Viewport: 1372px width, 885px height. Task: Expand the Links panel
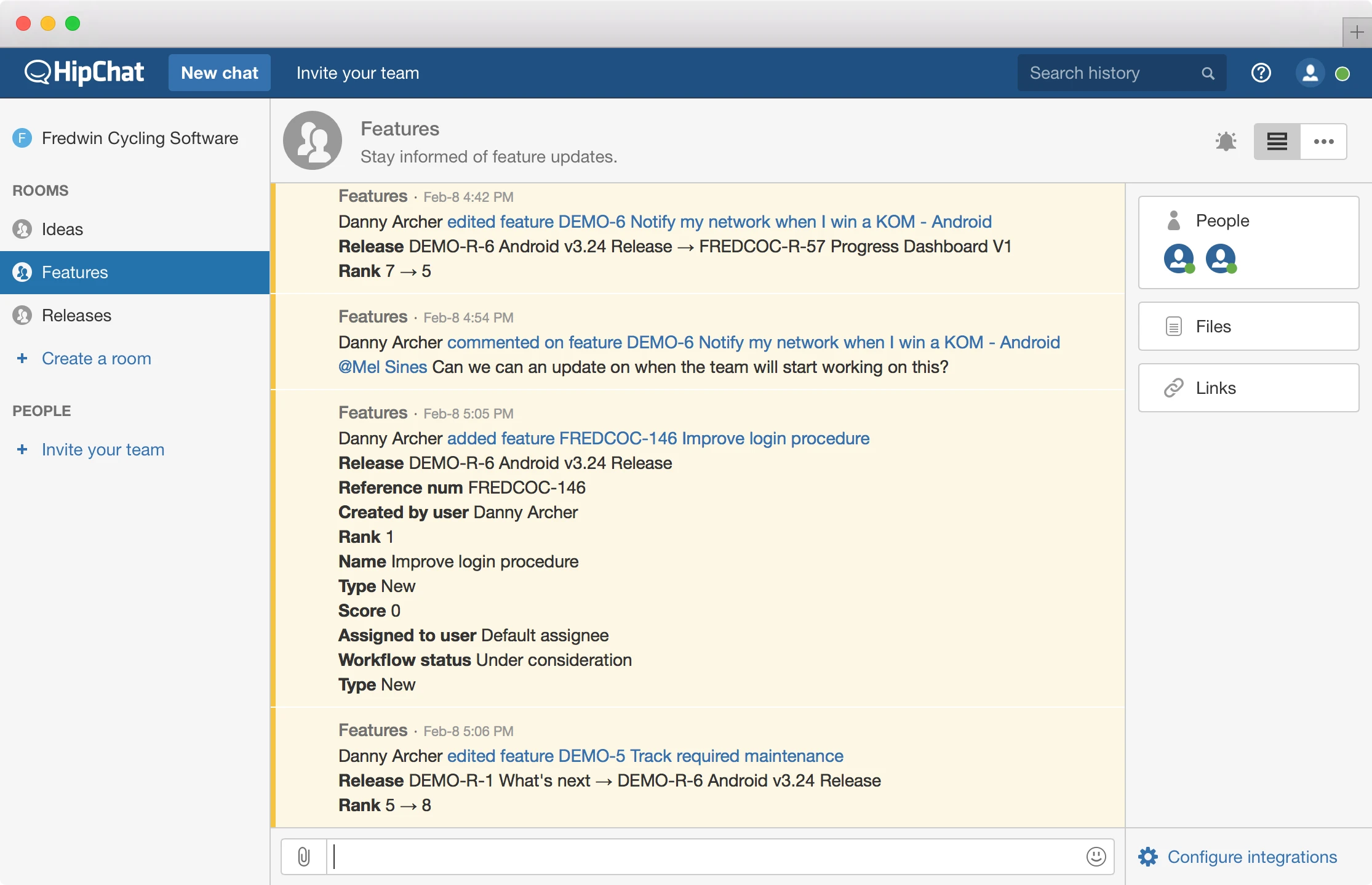point(1248,388)
